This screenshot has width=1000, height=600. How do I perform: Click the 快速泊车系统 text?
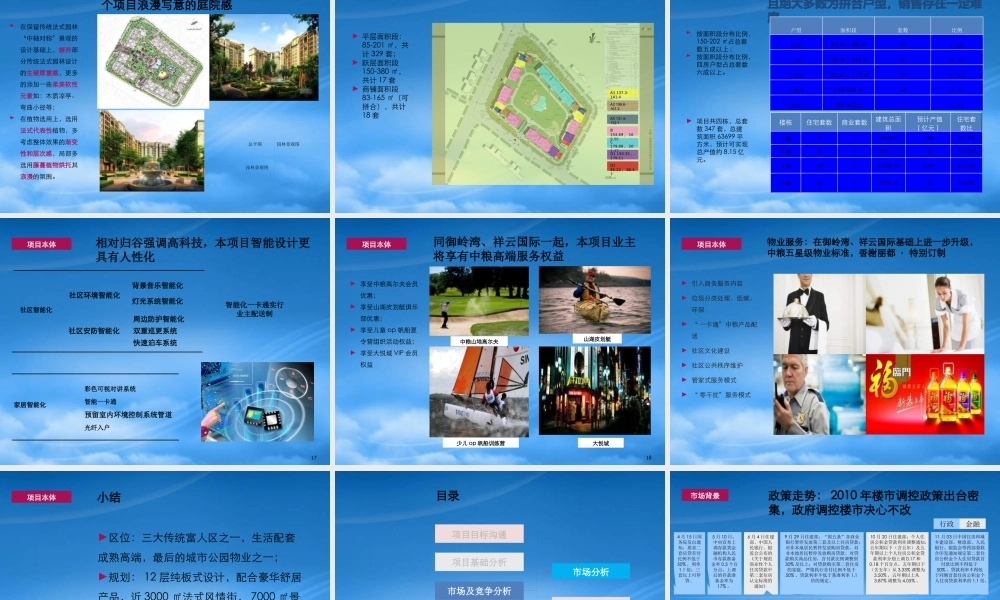155,343
